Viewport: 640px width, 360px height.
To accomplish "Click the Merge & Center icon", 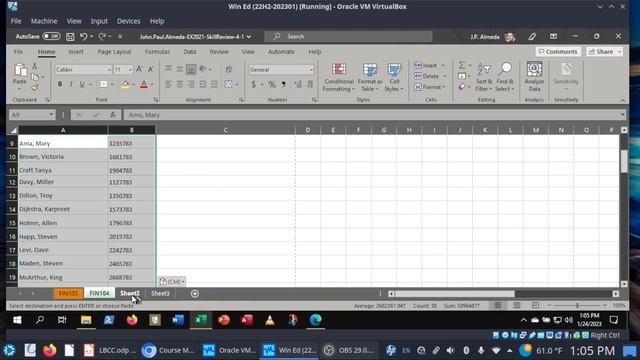I will 228,84.
